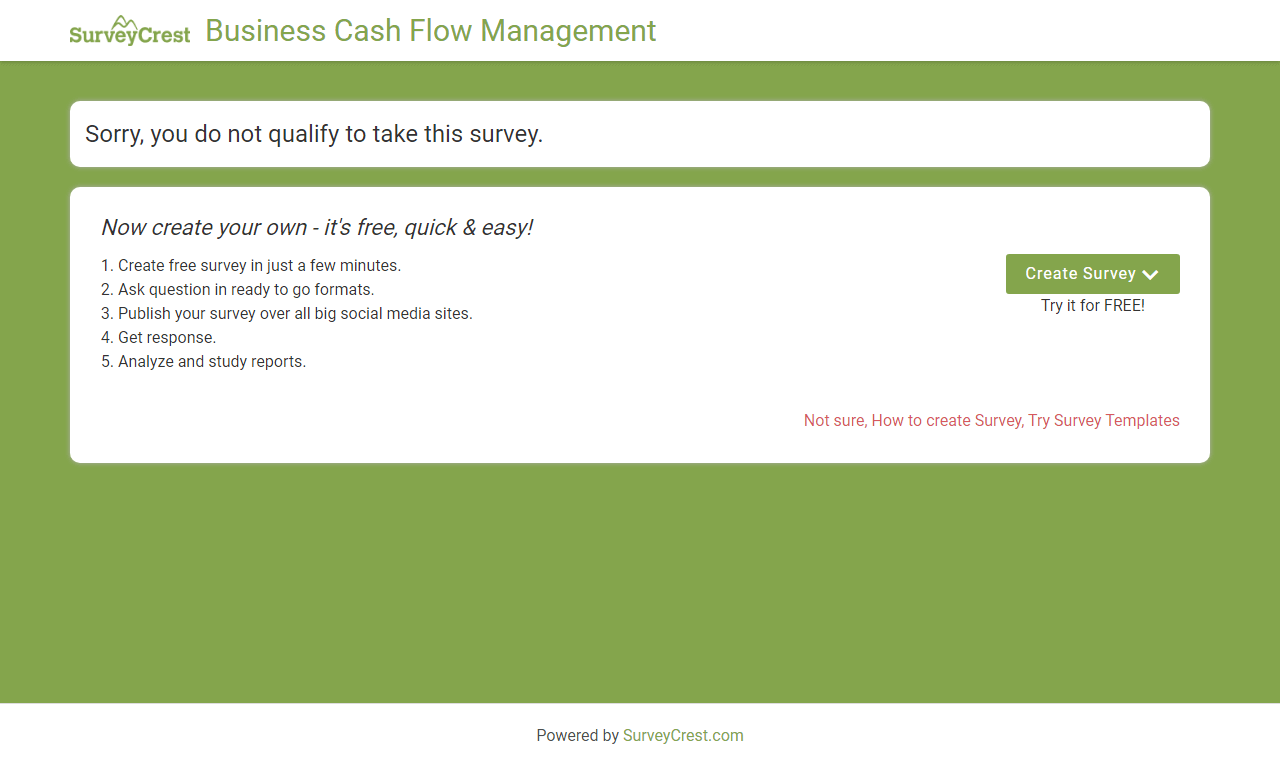The image size is (1280, 768).
Task: Click the Business Cash Flow Management title
Action: pyautogui.click(x=431, y=31)
